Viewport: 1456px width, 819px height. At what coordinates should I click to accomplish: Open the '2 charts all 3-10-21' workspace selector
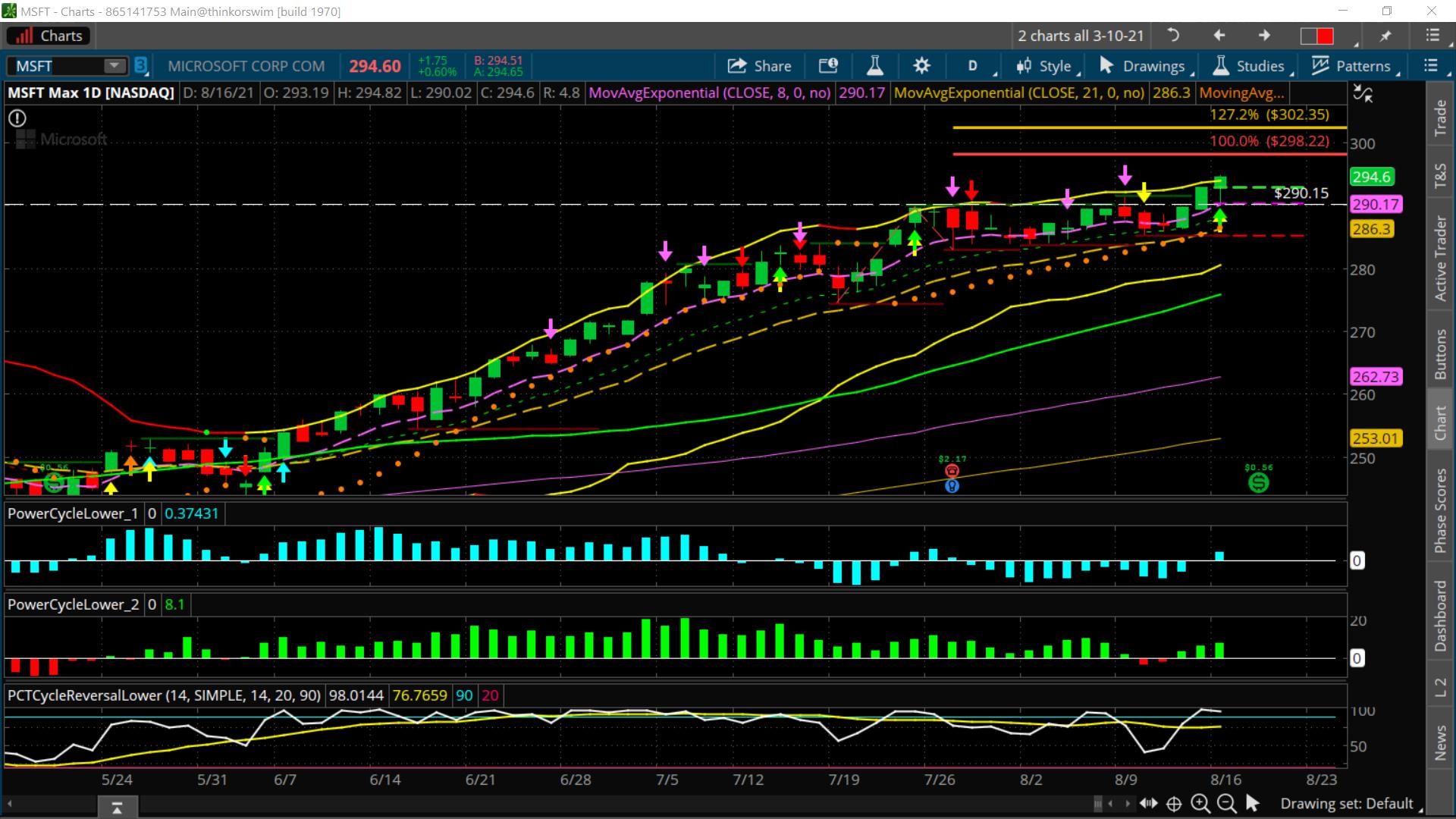tap(1081, 36)
